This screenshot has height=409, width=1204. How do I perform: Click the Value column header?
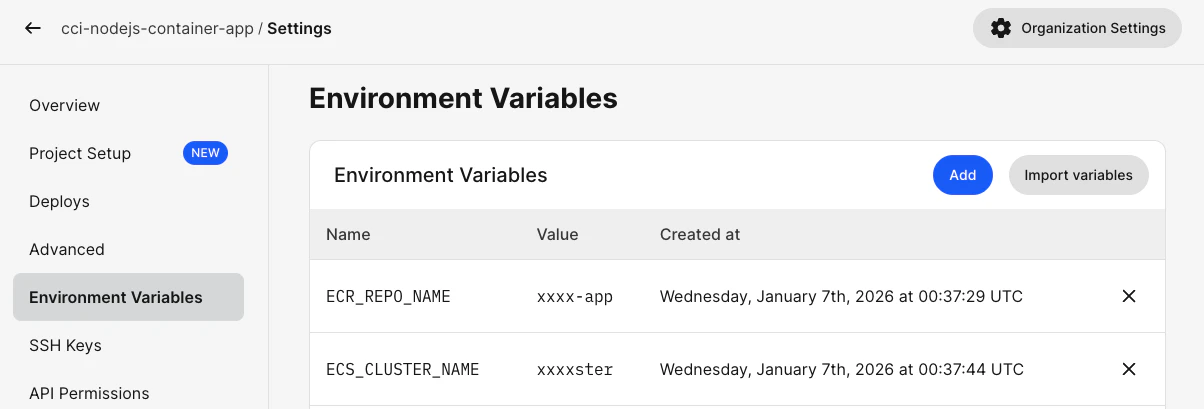click(557, 234)
